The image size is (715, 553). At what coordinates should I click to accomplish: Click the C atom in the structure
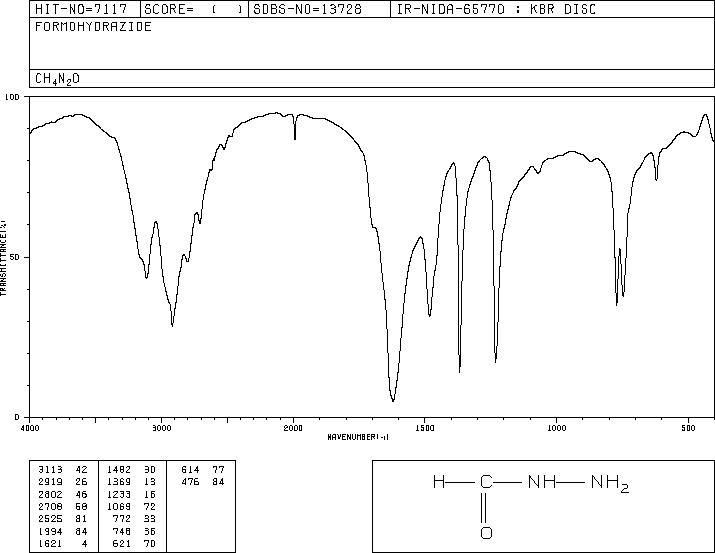point(487,481)
